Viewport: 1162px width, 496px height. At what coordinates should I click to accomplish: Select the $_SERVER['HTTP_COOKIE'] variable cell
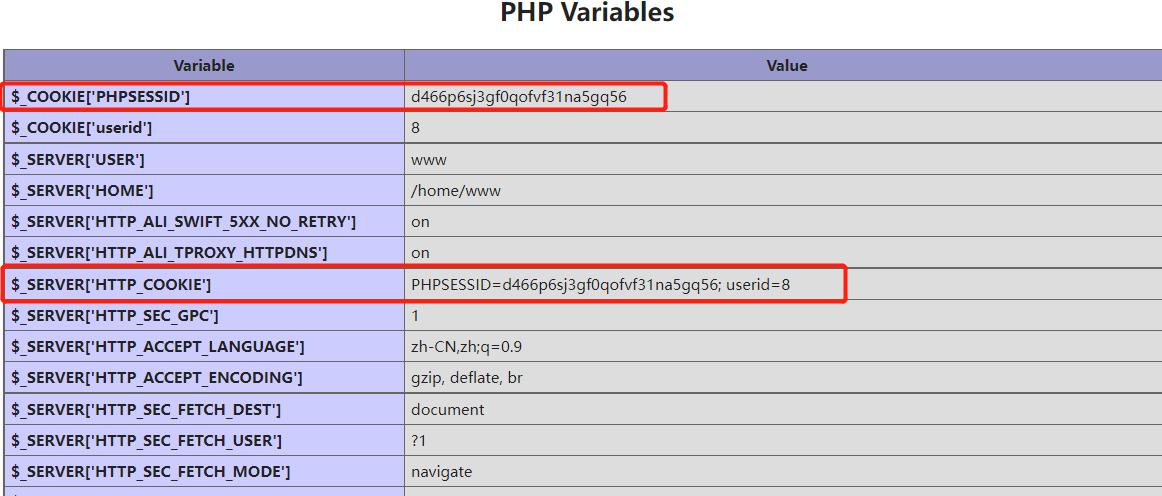(204, 284)
